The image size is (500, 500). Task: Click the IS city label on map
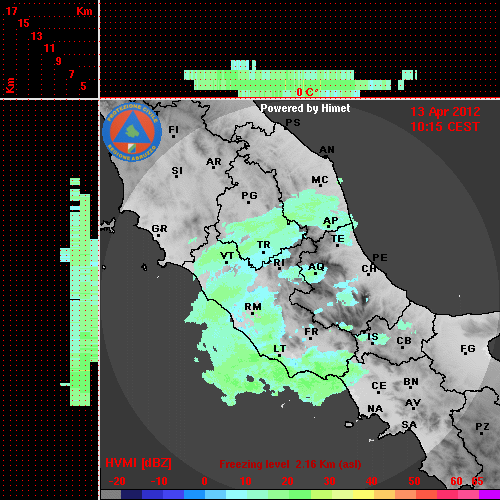click(373, 337)
